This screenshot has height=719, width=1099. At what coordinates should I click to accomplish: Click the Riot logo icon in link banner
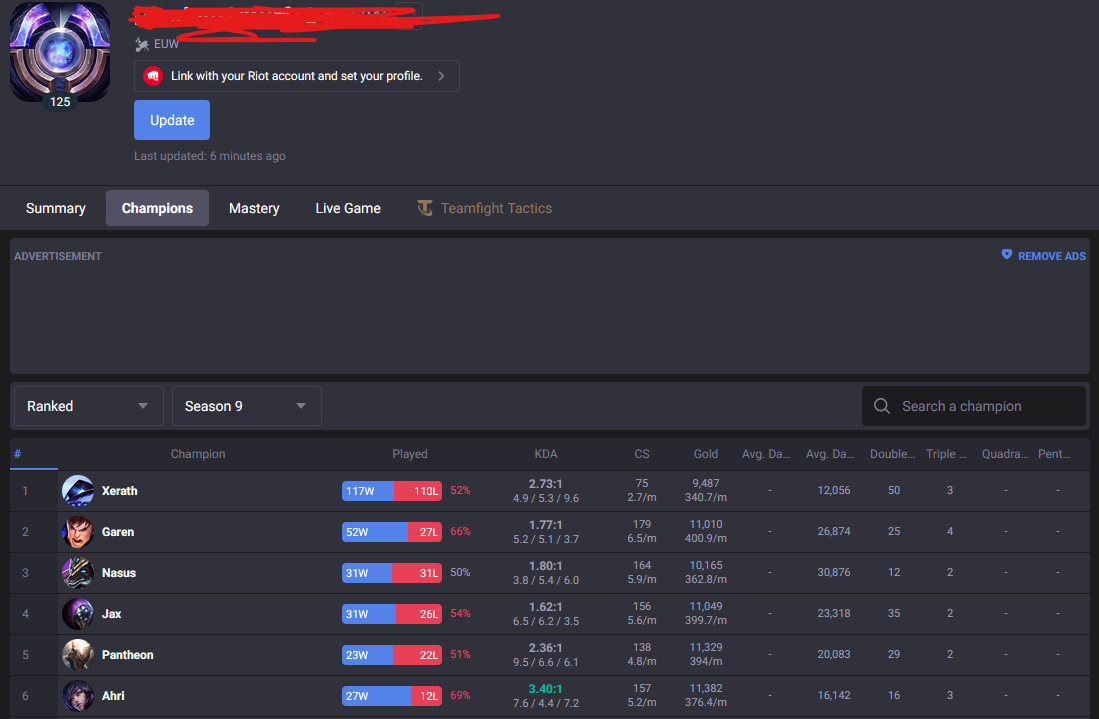(x=153, y=76)
